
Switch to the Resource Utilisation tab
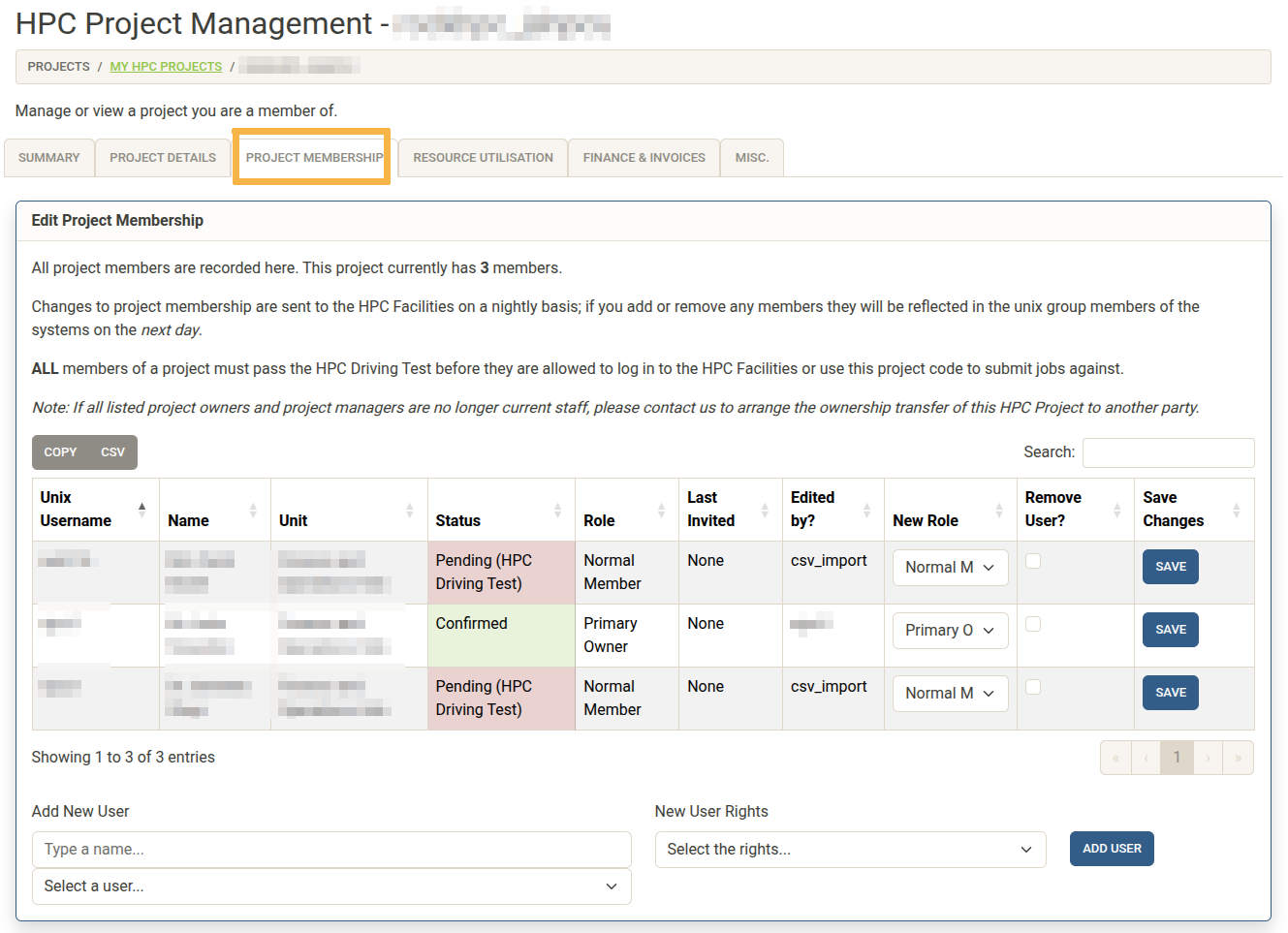483,158
